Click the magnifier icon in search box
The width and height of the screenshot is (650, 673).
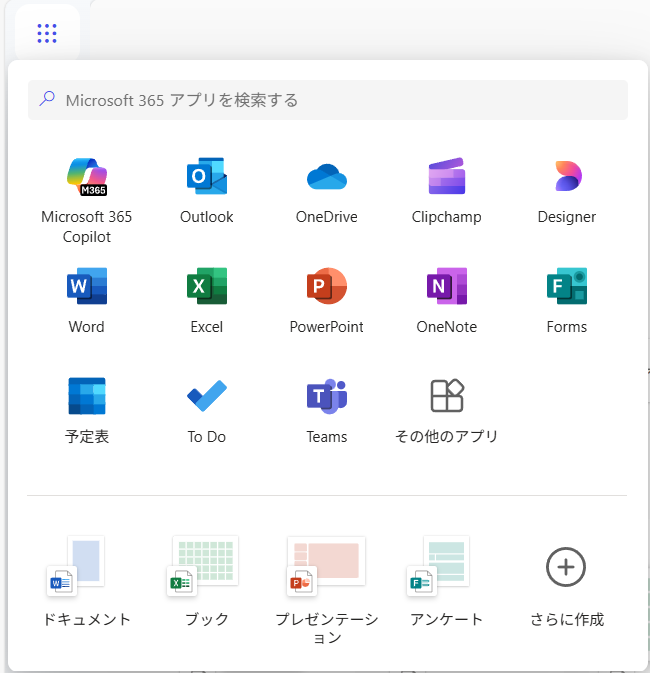click(x=47, y=99)
